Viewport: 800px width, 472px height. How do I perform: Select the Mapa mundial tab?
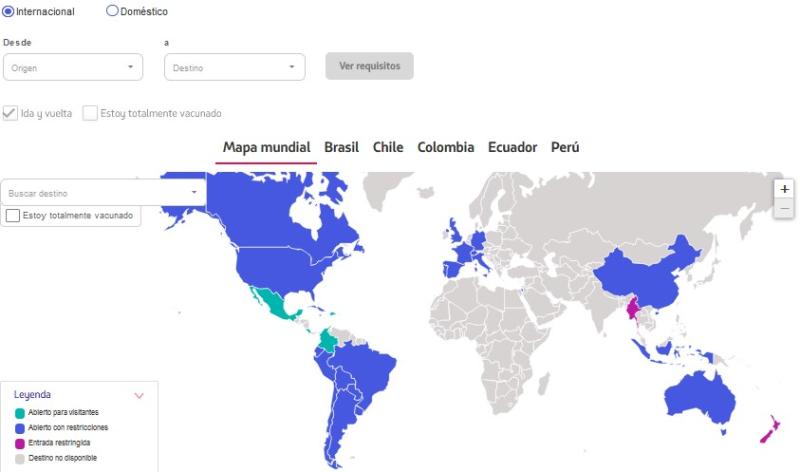(x=266, y=147)
